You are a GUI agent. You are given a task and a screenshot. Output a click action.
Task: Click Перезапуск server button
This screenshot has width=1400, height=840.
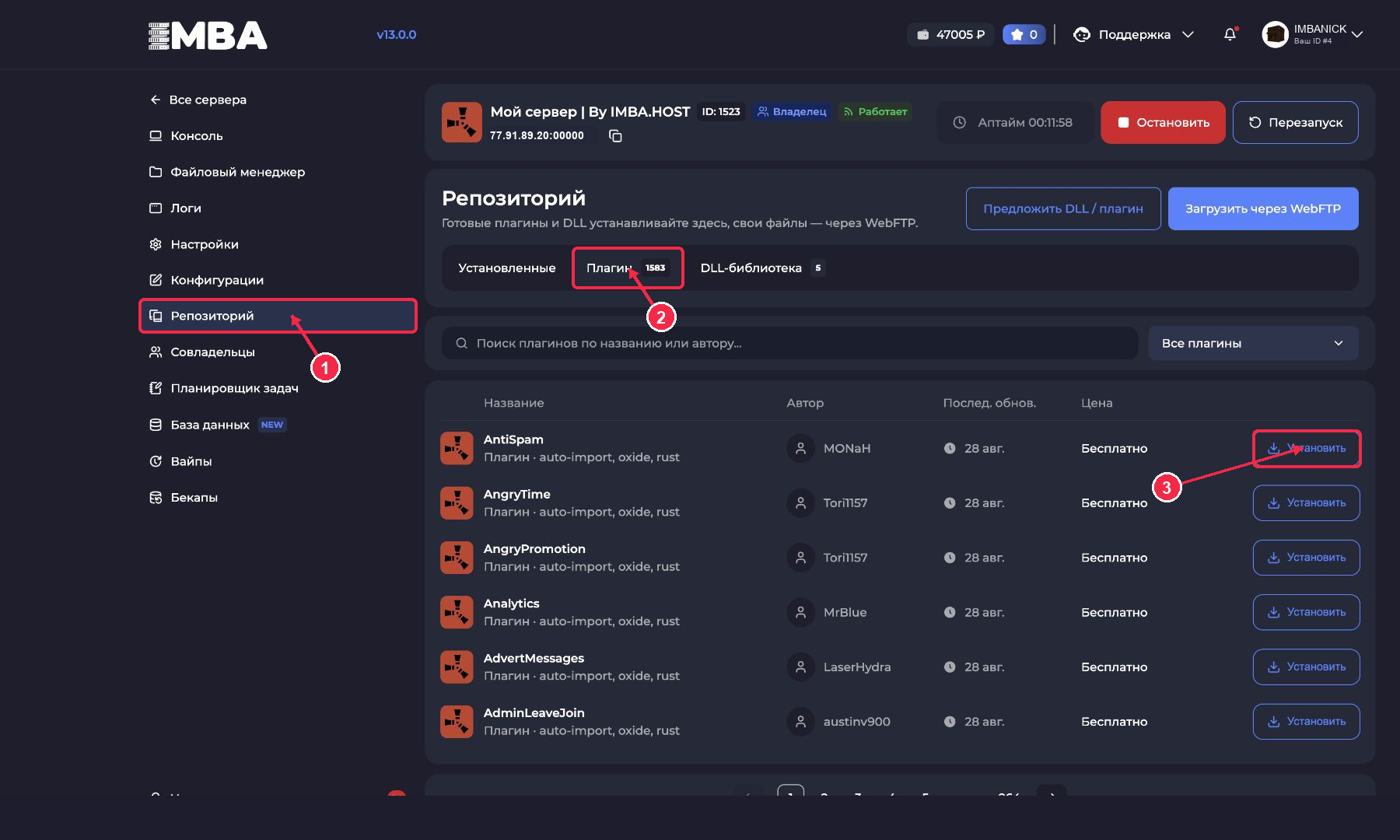[1295, 122]
